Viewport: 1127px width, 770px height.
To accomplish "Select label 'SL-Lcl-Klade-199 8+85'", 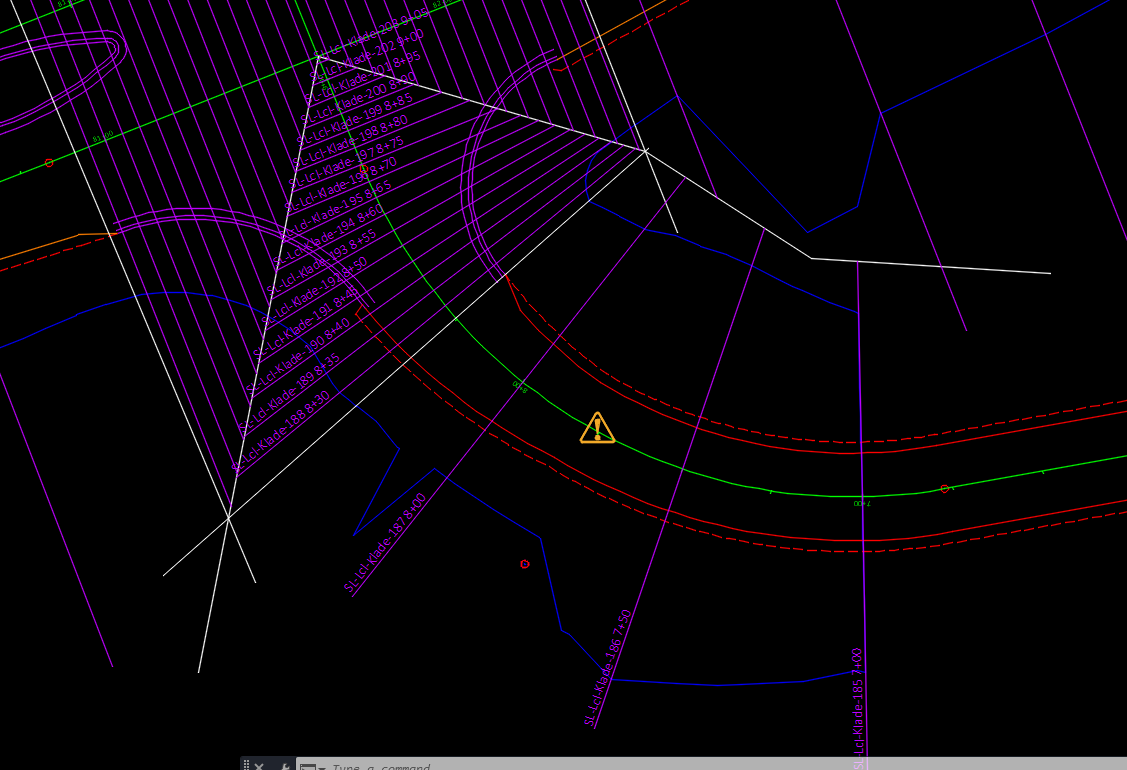I will tap(355, 117).
